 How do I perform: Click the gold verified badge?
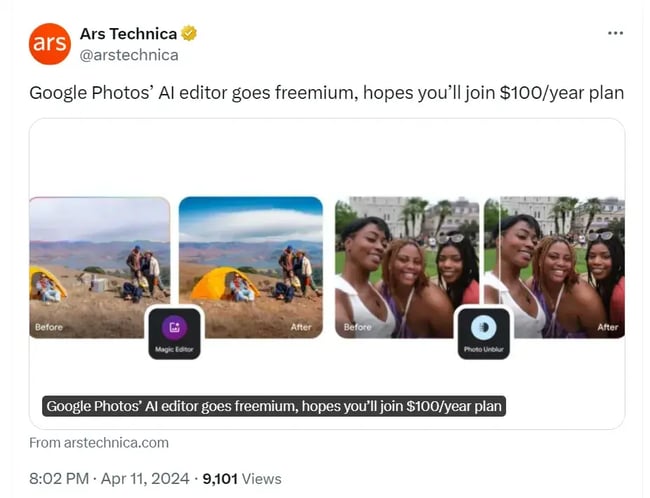point(189,34)
